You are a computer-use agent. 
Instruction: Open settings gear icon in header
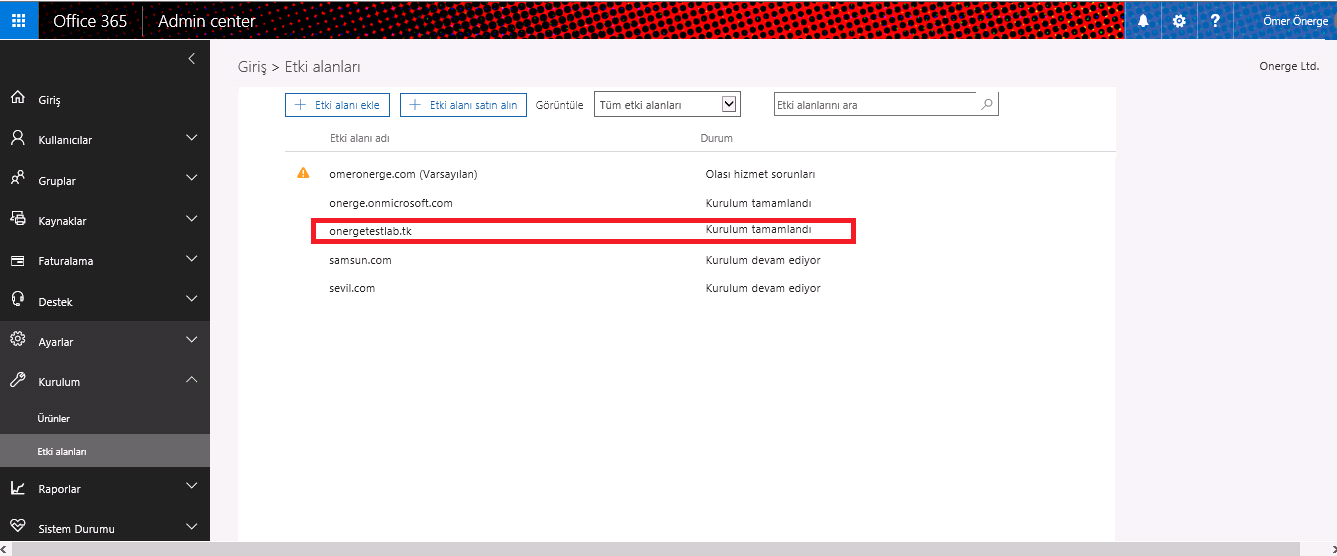(1179, 20)
